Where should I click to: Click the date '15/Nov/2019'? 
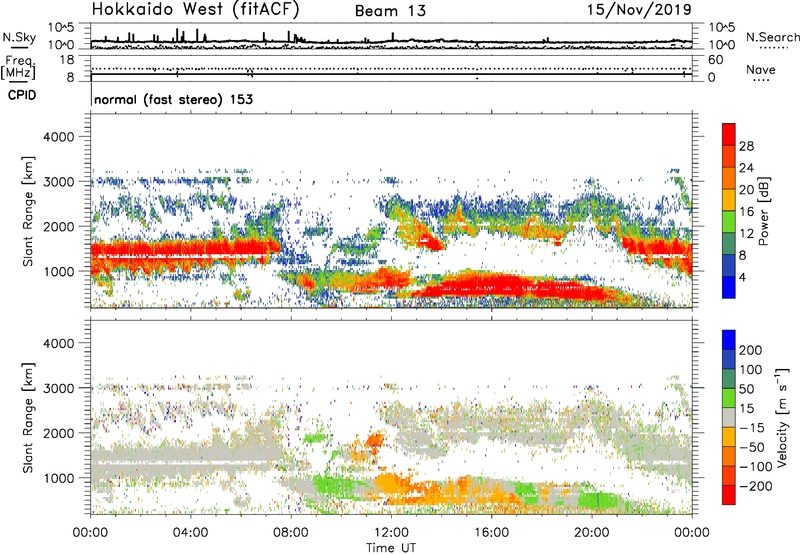[x=639, y=9]
